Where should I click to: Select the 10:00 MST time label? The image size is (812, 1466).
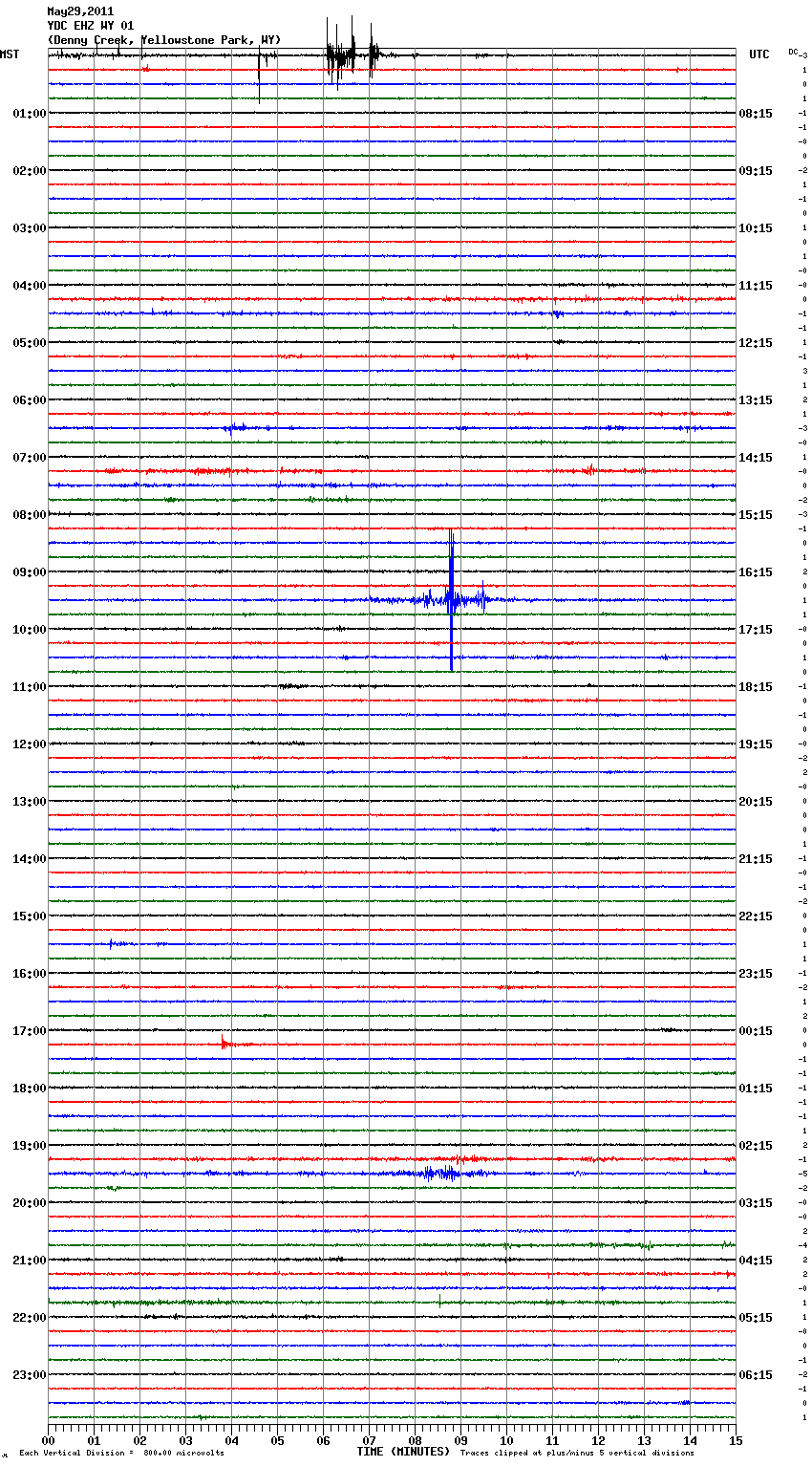pos(30,630)
